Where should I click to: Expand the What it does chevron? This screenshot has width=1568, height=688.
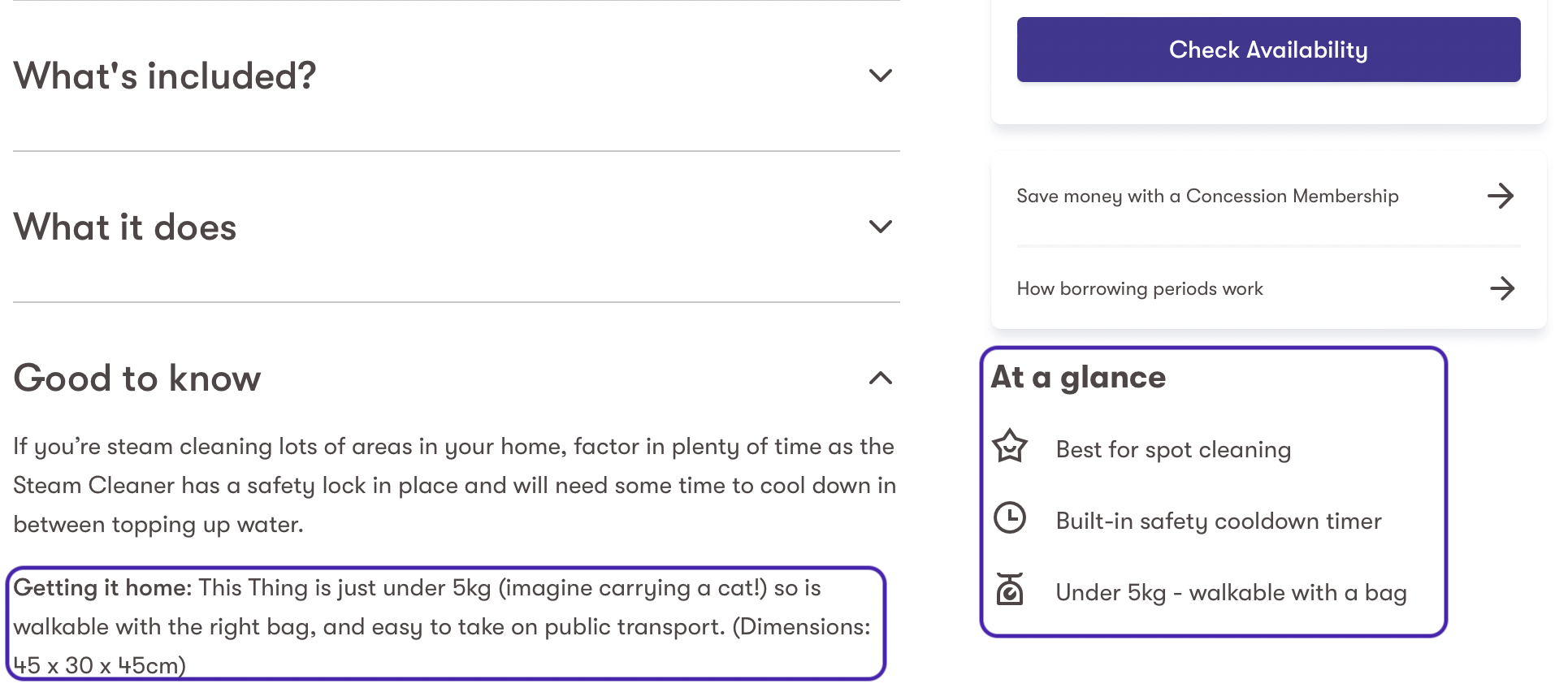[880, 227]
